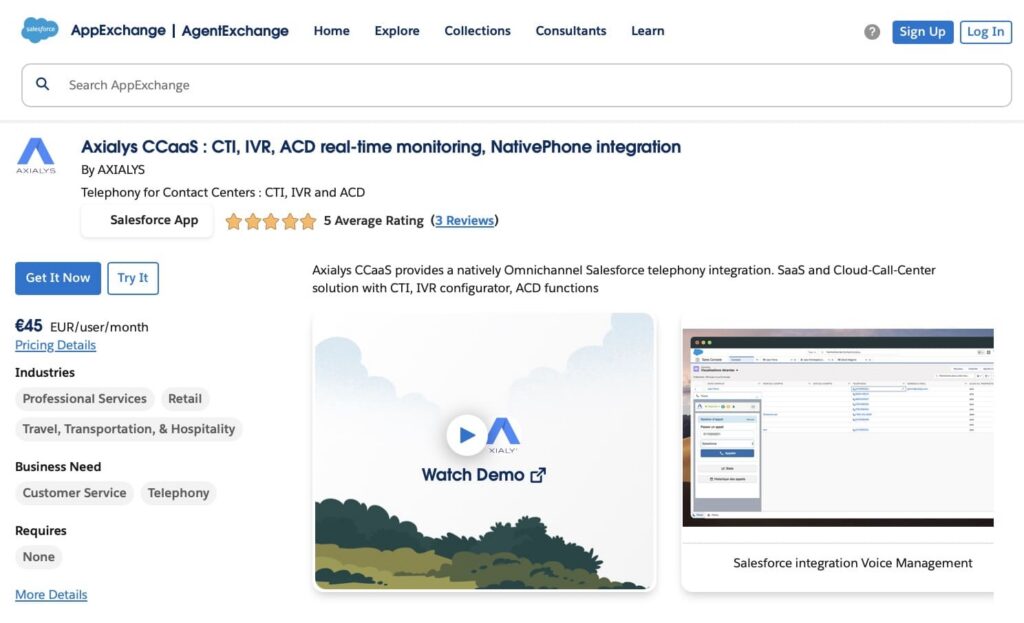
Task: Click the search magnifier icon
Action: coord(43,85)
